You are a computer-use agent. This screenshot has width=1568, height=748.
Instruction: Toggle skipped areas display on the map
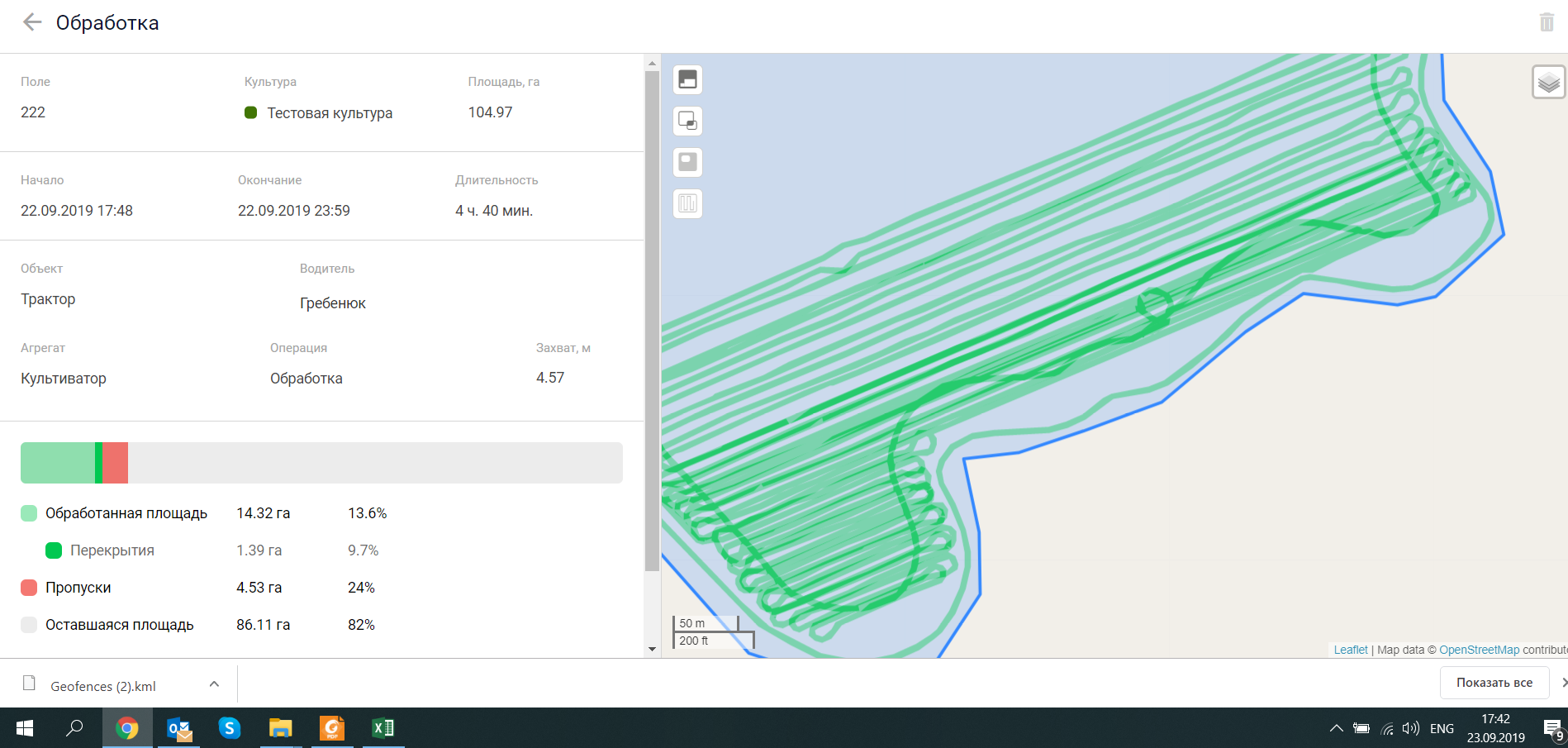click(687, 162)
